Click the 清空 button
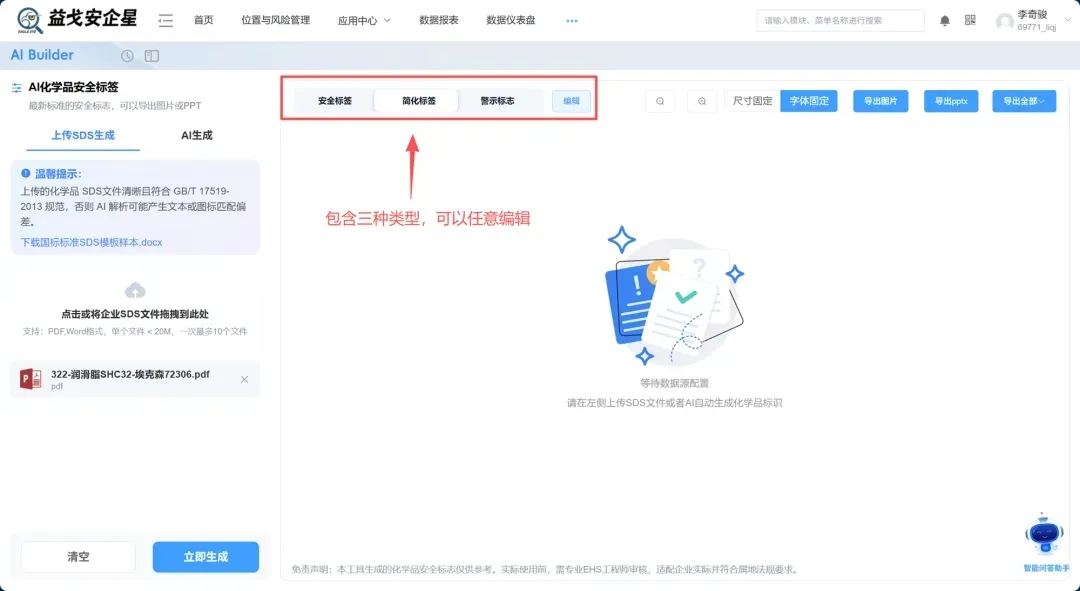This screenshot has width=1080, height=591. 79,557
